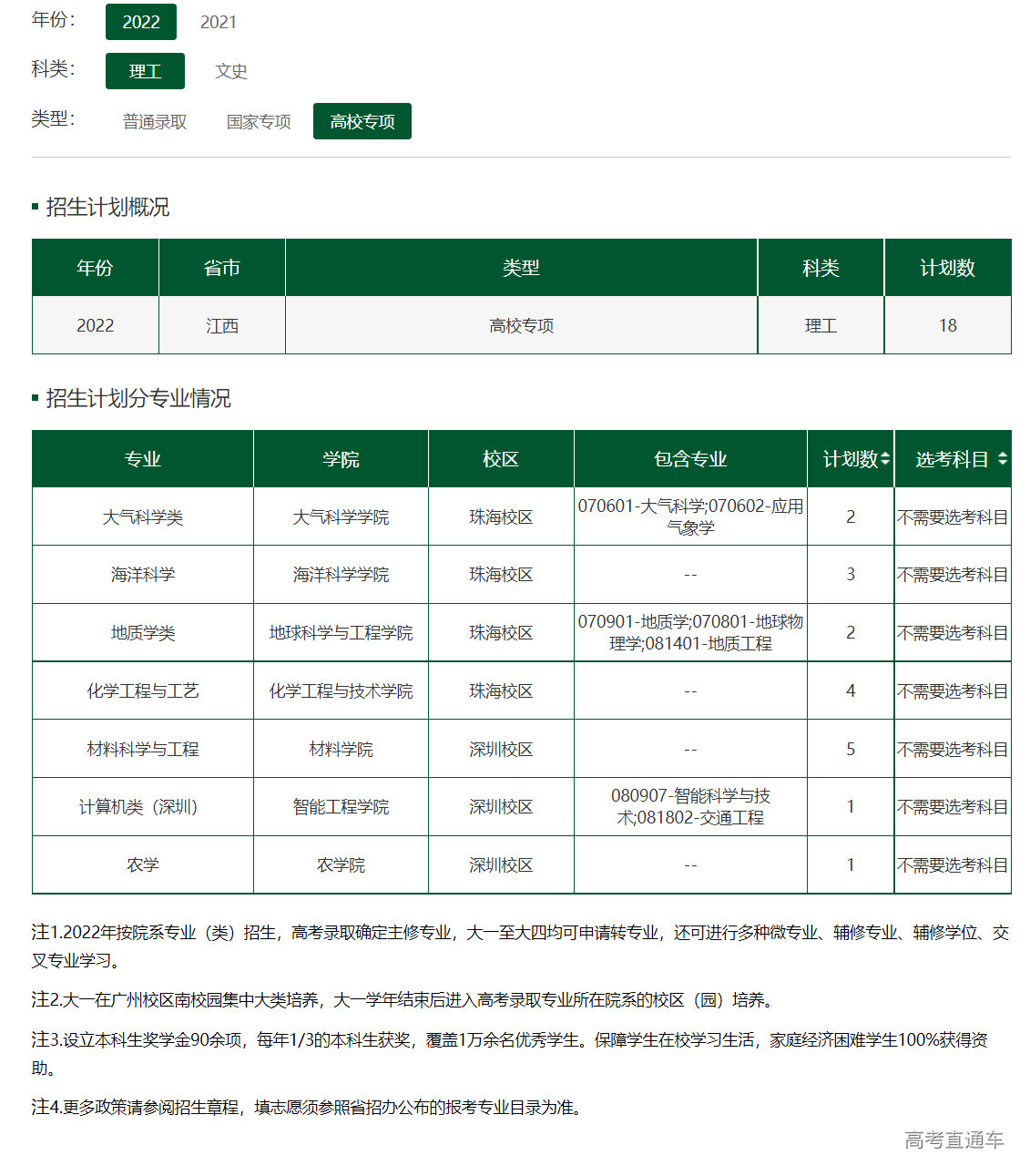
Task: Click the 智能工程学院 cell
Action: coord(341,806)
